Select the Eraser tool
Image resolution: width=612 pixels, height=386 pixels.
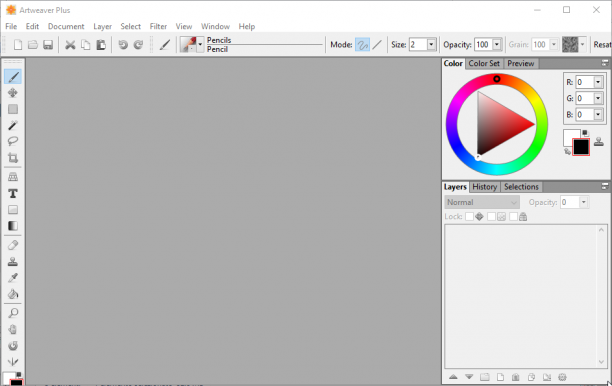pyautogui.click(x=13, y=245)
